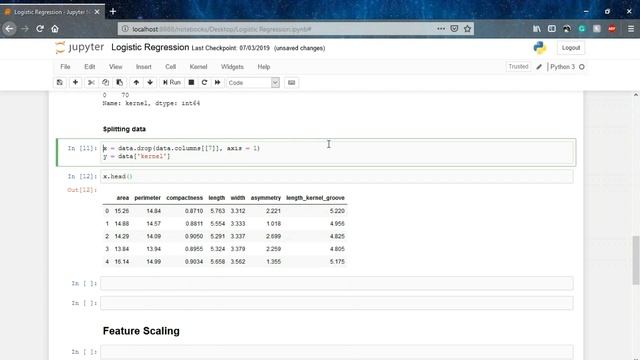Click the compactness column header
This screenshot has width=640, height=360.
pyautogui.click(x=184, y=198)
